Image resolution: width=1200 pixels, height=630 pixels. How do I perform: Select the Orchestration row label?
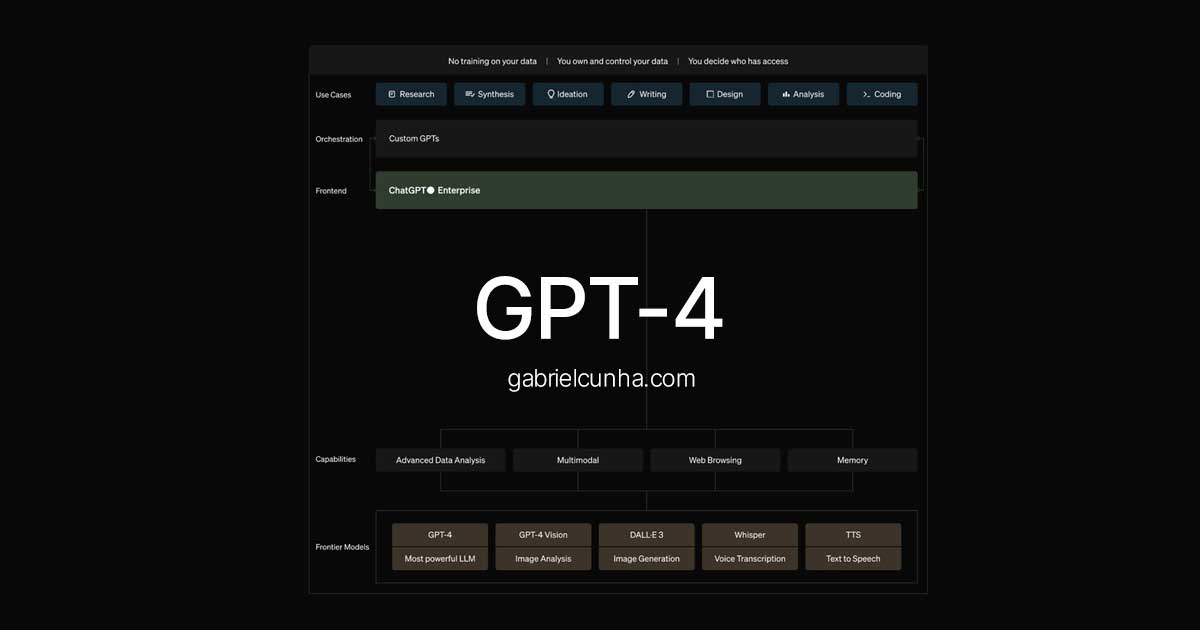click(x=339, y=139)
